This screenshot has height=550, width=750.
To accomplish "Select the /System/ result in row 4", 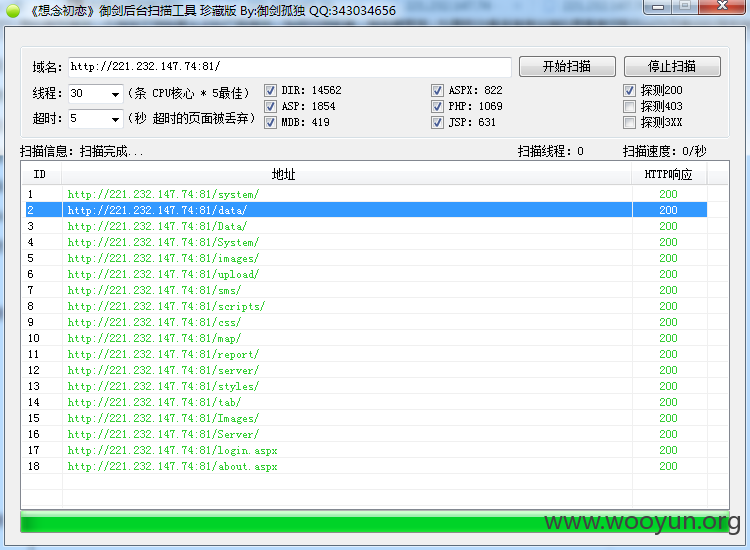I will pyautogui.click(x=366, y=242).
